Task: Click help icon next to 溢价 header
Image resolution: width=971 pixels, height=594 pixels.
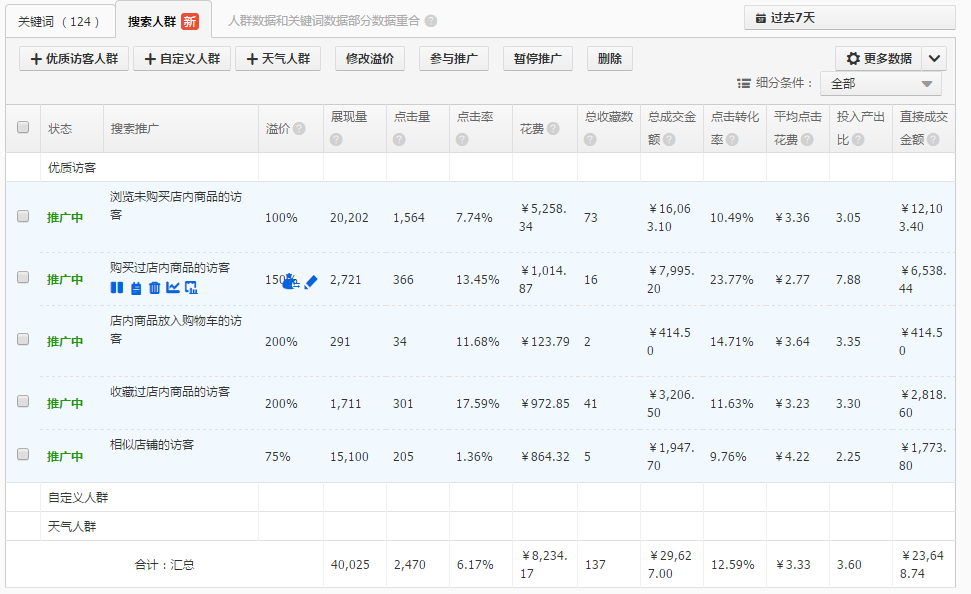Action: 299,129
